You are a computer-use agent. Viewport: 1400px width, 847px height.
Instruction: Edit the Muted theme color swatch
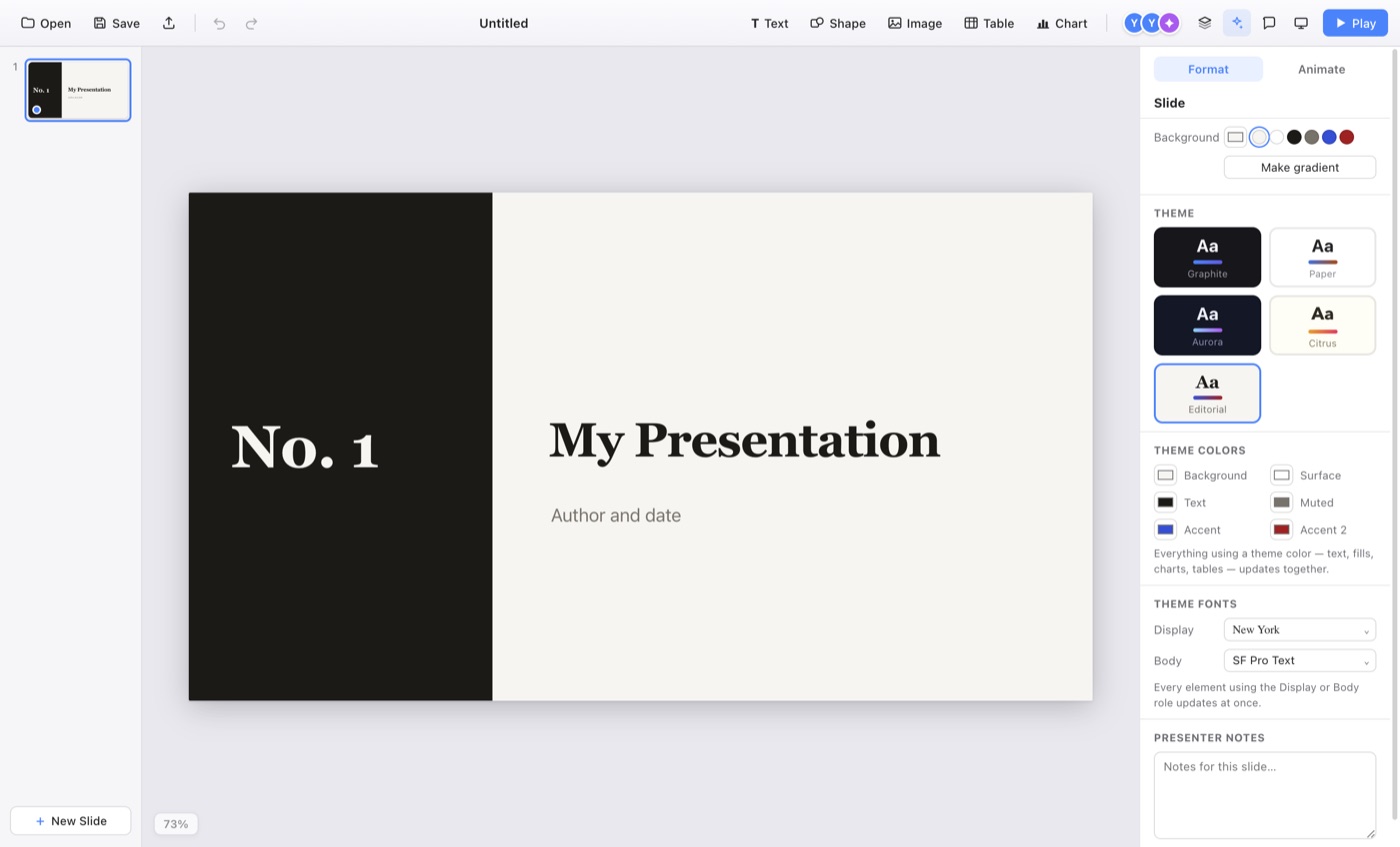pyautogui.click(x=1281, y=502)
